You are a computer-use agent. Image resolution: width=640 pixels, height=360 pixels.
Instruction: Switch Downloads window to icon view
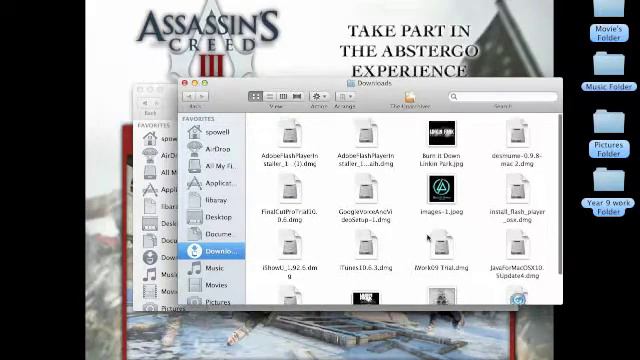tap(255, 96)
